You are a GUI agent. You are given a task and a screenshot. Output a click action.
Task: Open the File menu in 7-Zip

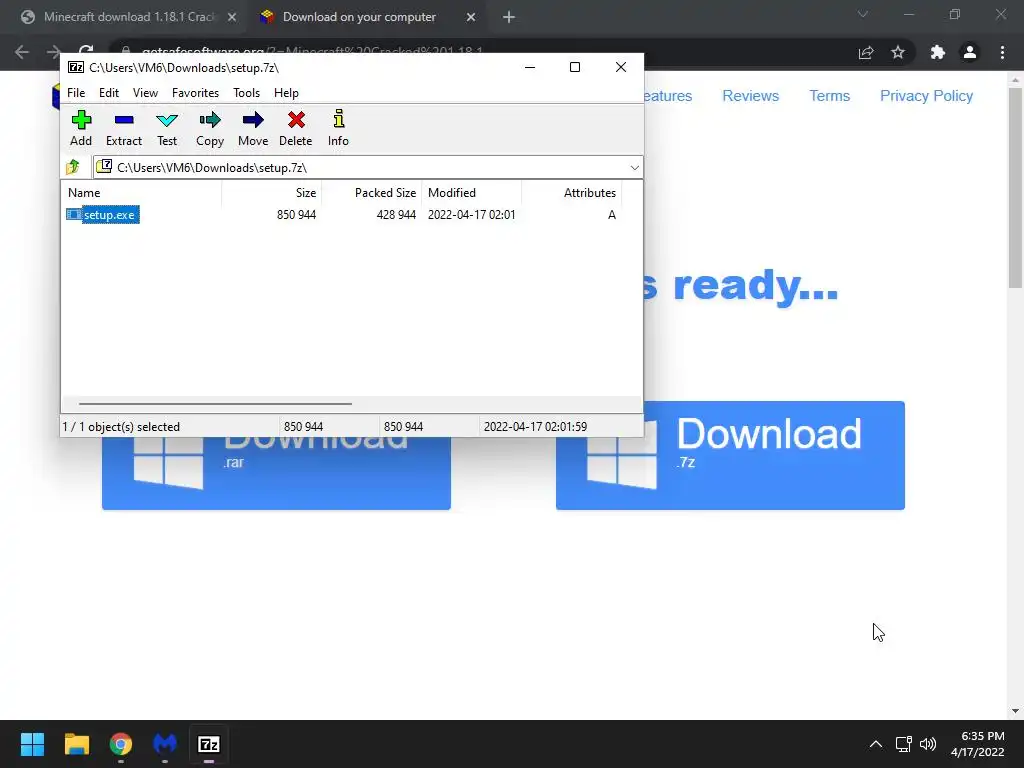click(76, 93)
